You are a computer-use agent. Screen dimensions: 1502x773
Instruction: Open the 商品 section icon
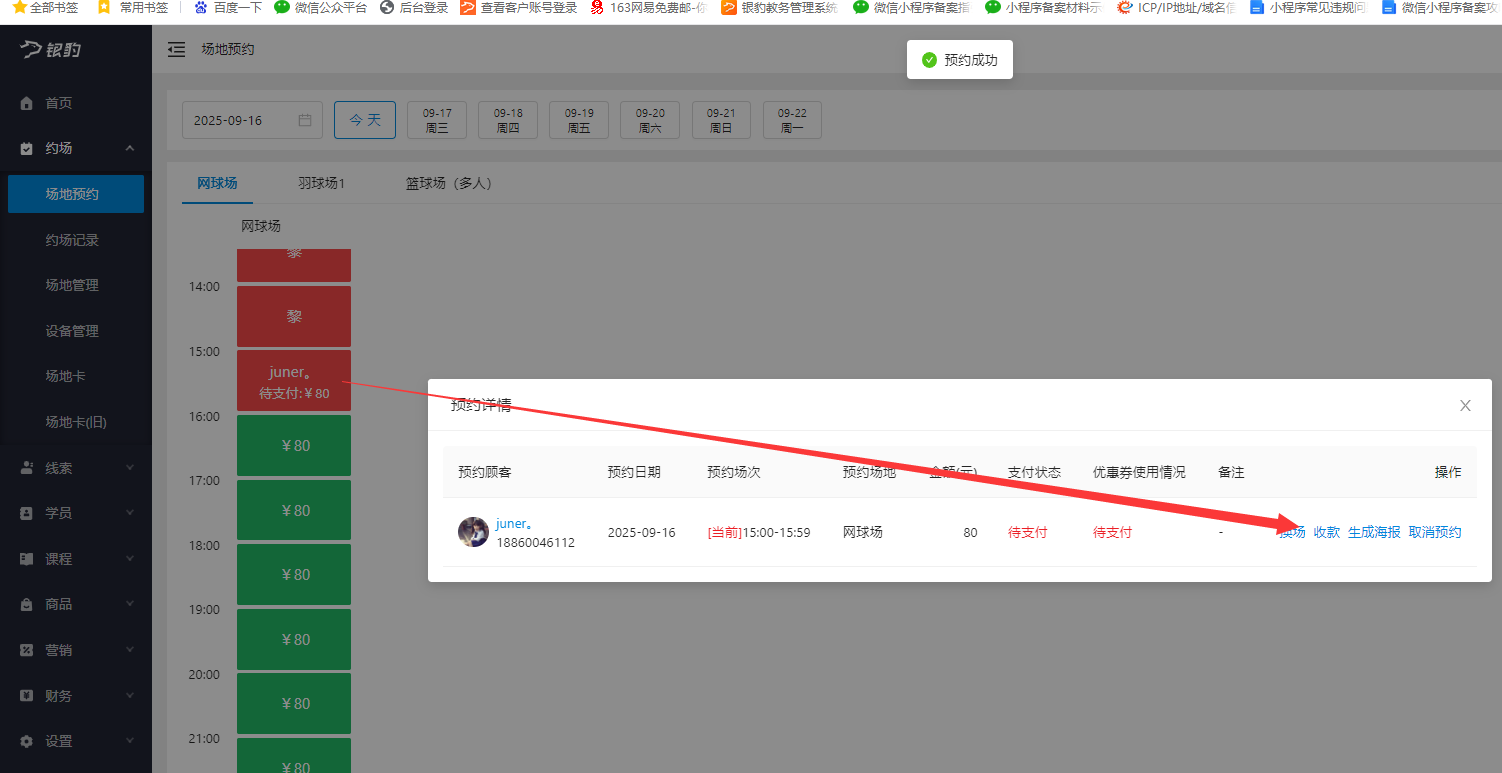pyautogui.click(x=25, y=604)
